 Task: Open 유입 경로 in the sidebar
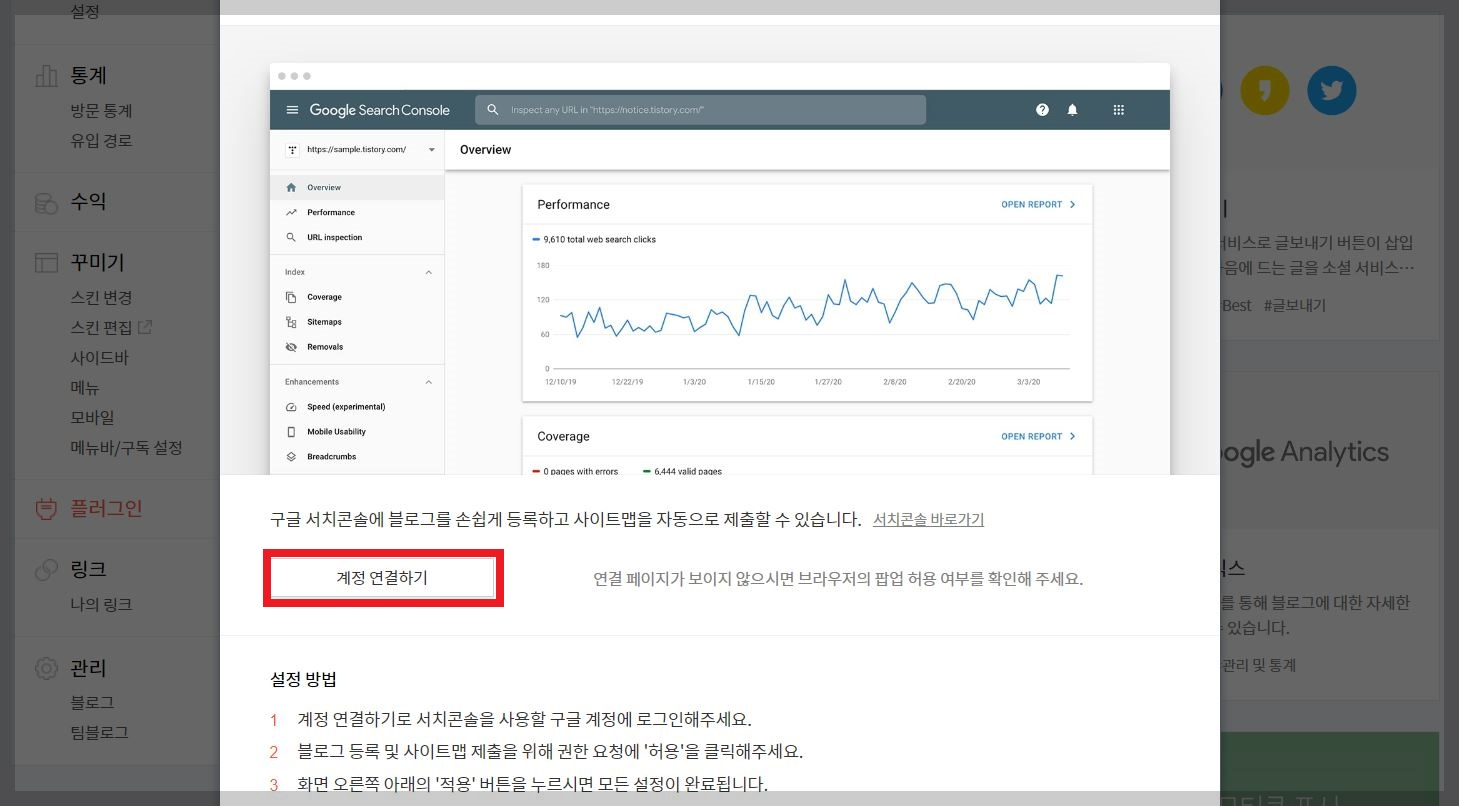101,141
